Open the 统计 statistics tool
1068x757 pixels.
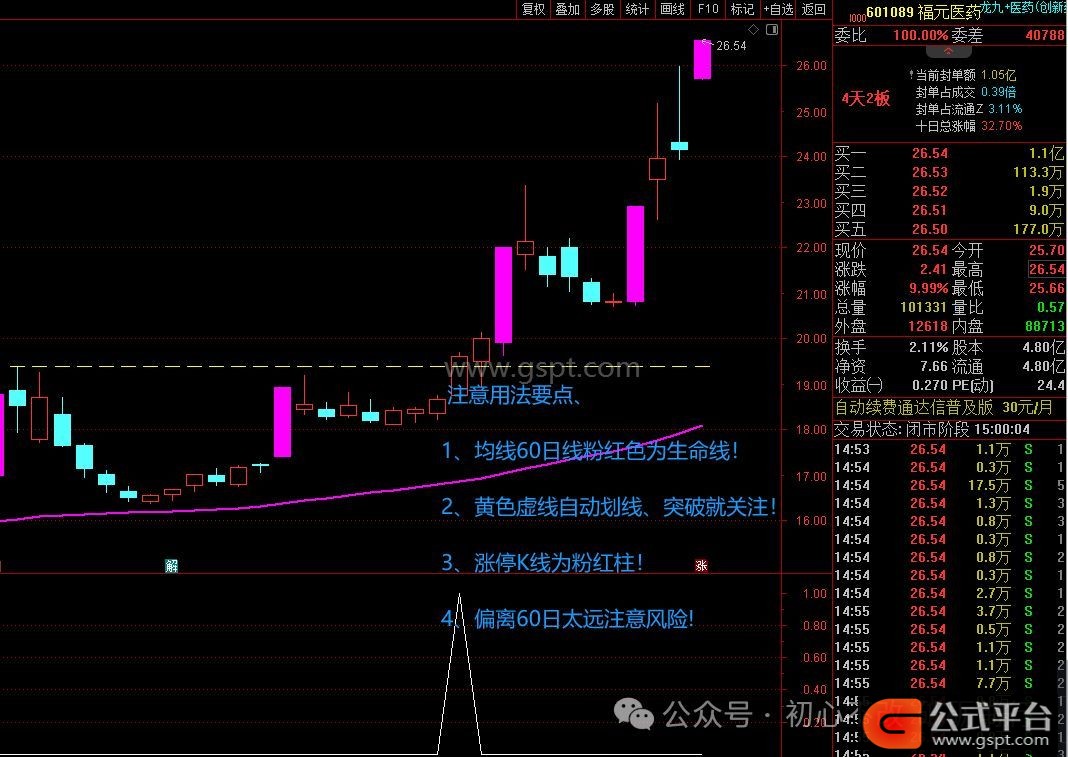pos(637,9)
